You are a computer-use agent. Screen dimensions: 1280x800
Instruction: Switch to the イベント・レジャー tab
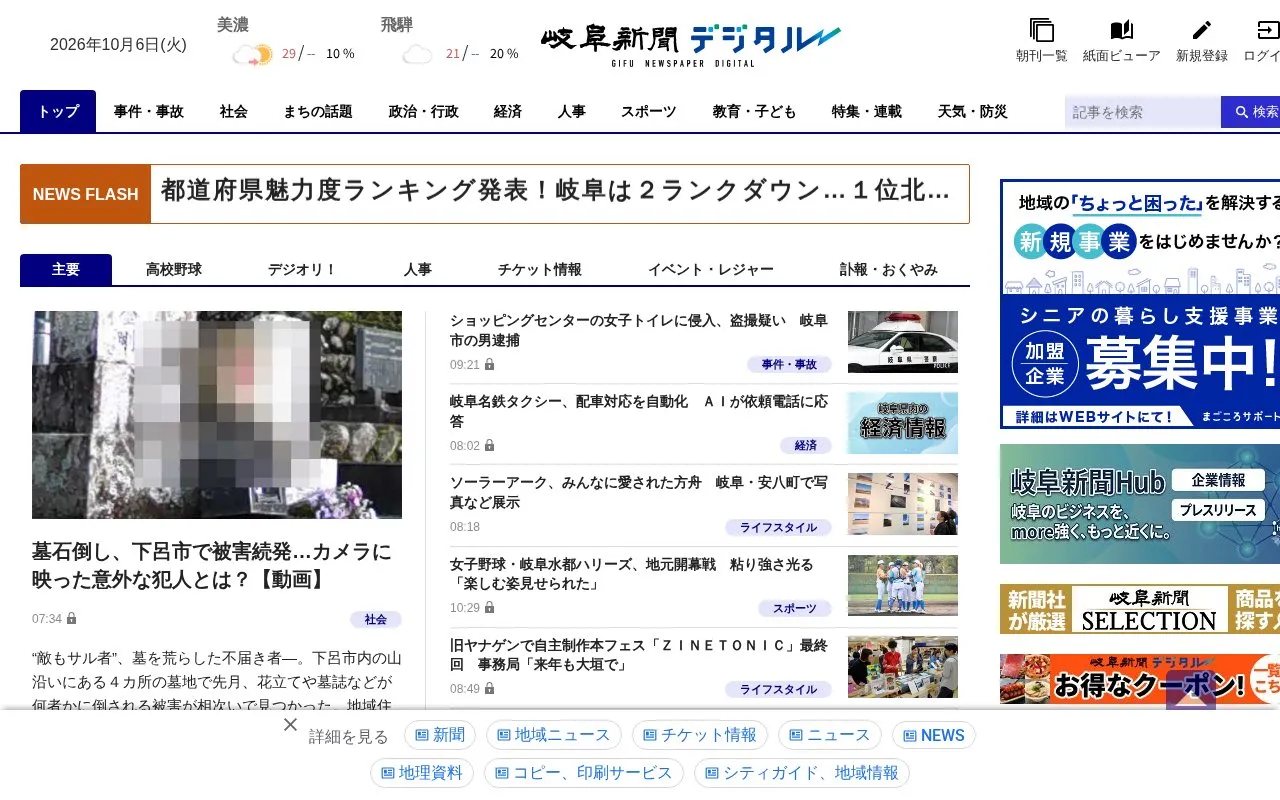(x=711, y=270)
